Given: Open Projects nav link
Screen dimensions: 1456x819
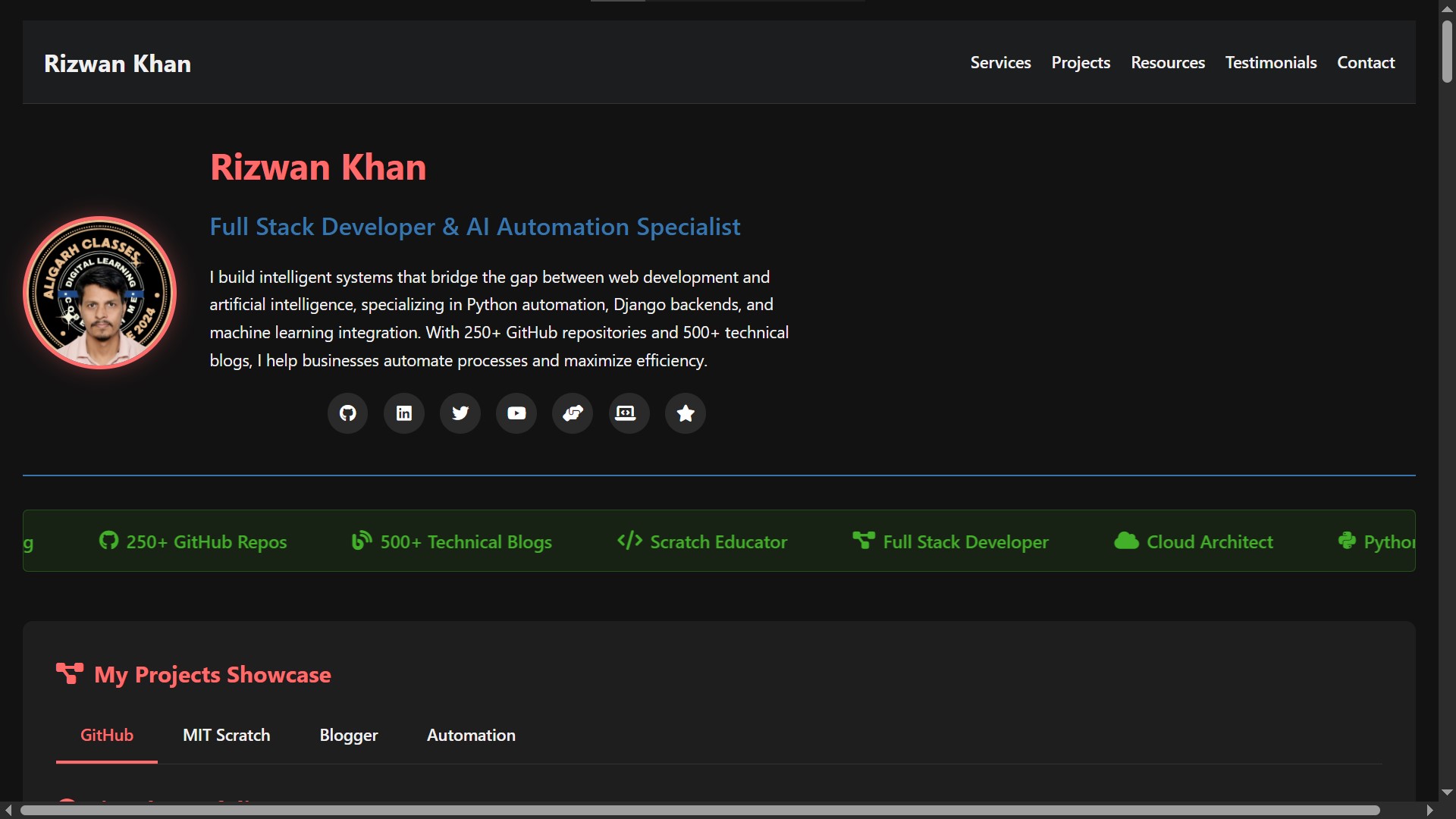Looking at the screenshot, I should [x=1081, y=63].
